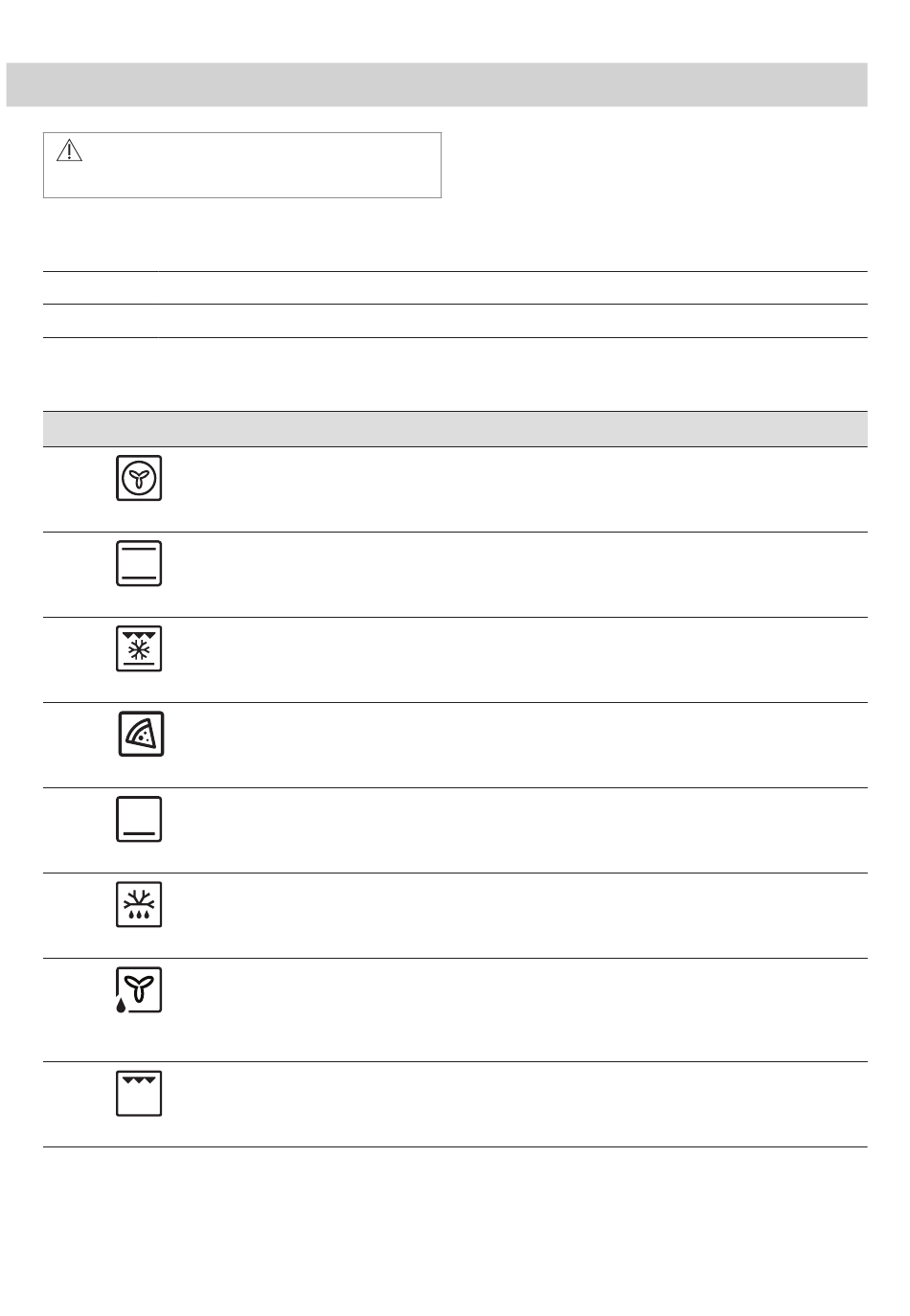Select the conventional top and bottom heat icon
This screenshot has height=1316, width=910.
(x=139, y=563)
